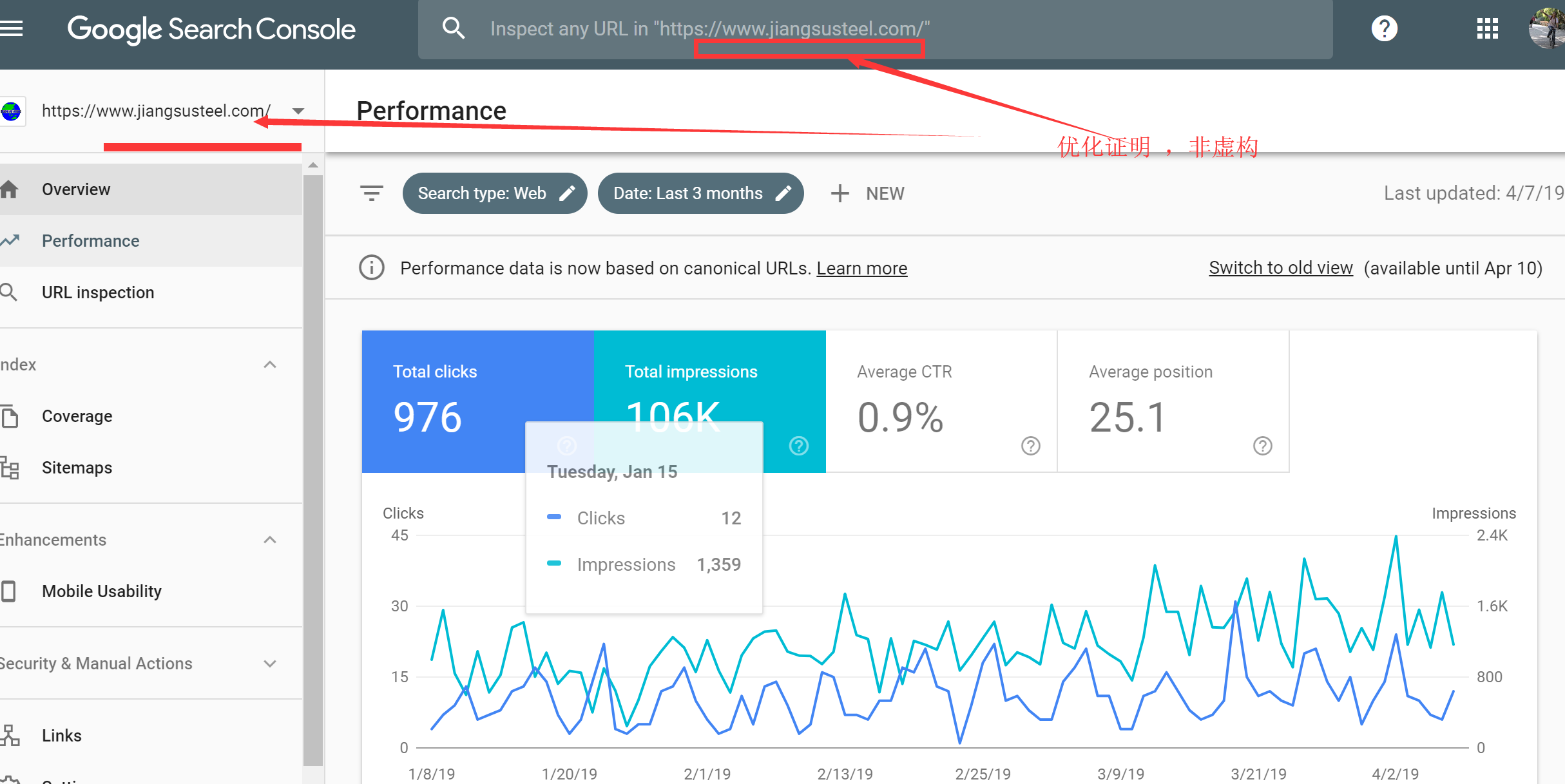The image size is (1565, 784).
Task: Click the Performance trend icon
Action: click(9, 241)
